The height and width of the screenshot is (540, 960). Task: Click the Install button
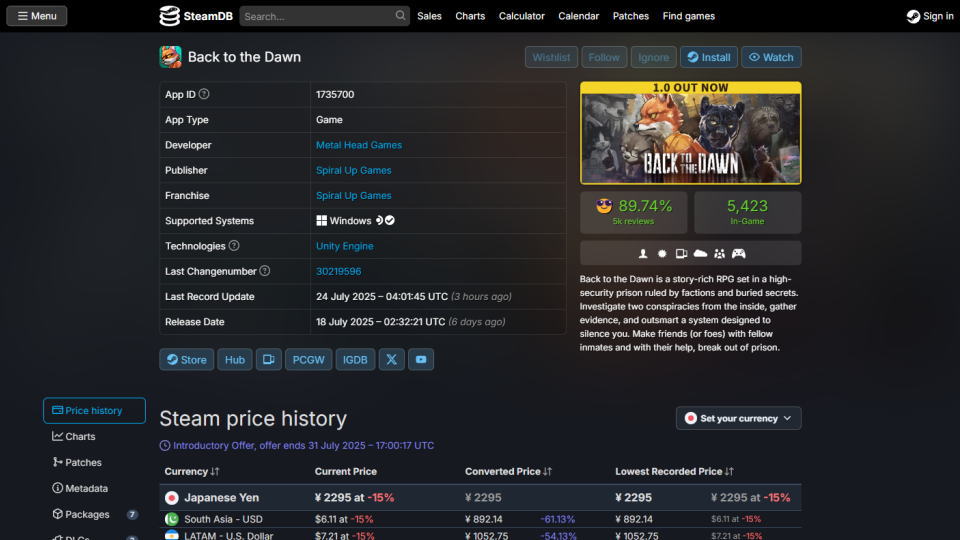pyautogui.click(x=708, y=57)
